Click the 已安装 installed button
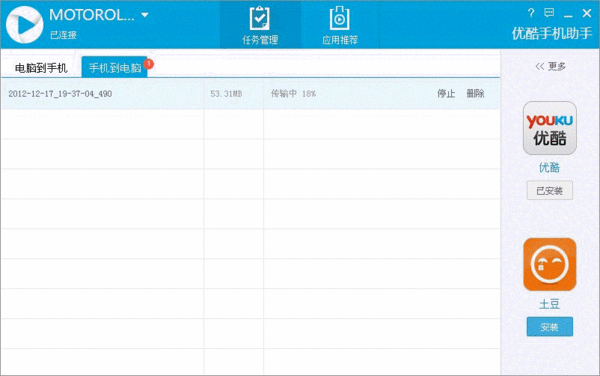Image resolution: width=600 pixels, height=376 pixels. [549, 190]
